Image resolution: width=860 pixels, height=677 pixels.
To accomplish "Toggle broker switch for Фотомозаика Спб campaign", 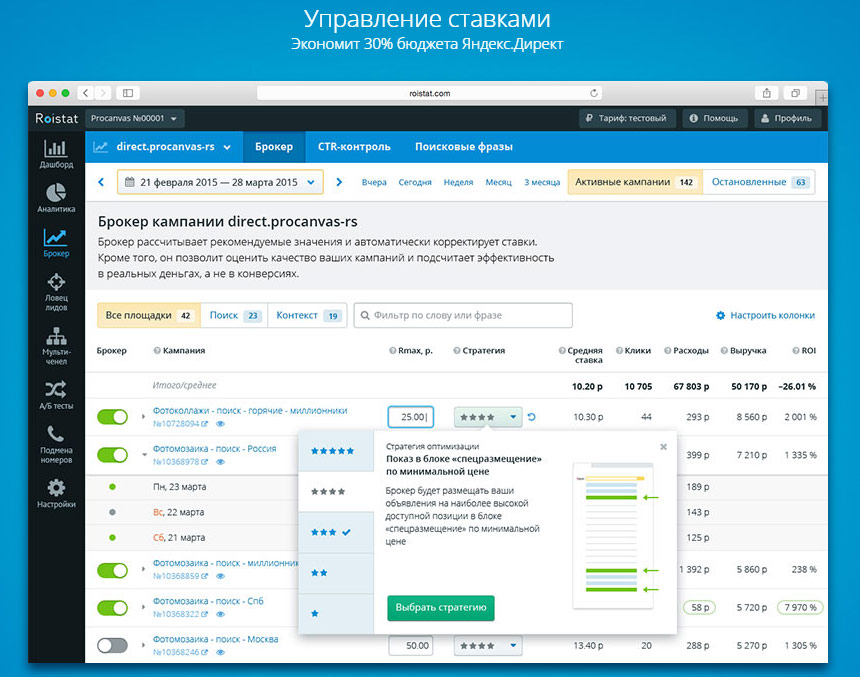I will [112, 607].
